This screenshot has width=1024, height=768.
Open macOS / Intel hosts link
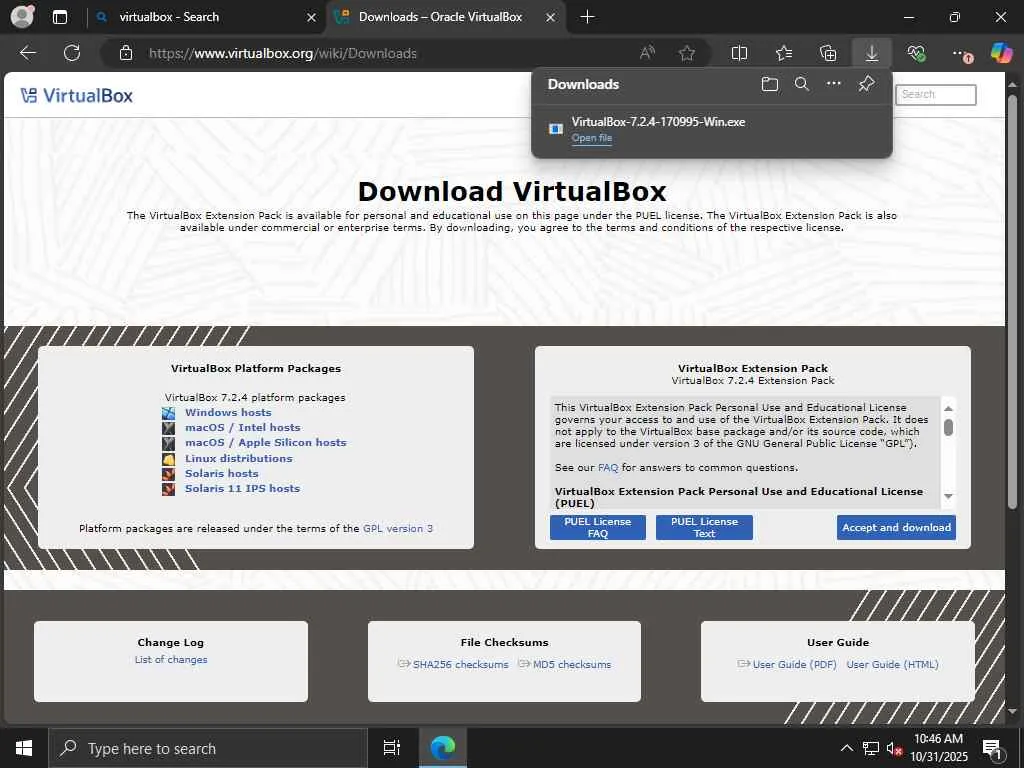click(x=242, y=428)
